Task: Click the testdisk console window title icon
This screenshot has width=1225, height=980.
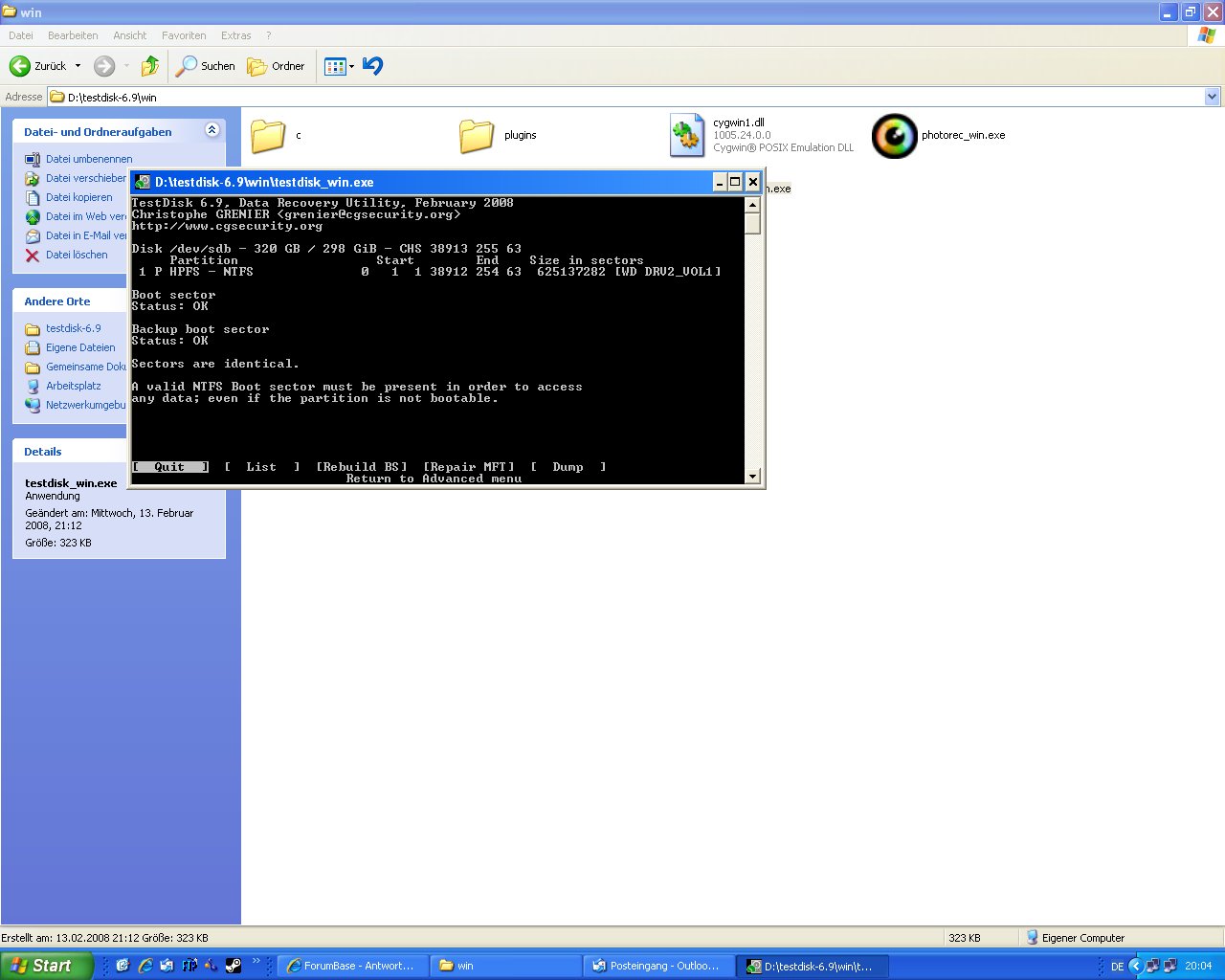Action: [x=143, y=182]
